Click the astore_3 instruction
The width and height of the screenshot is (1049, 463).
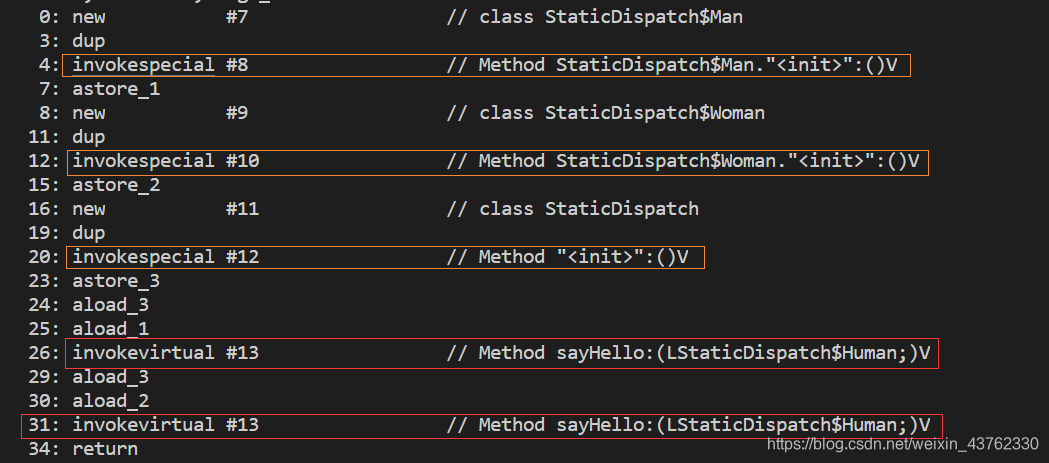click(x=116, y=281)
